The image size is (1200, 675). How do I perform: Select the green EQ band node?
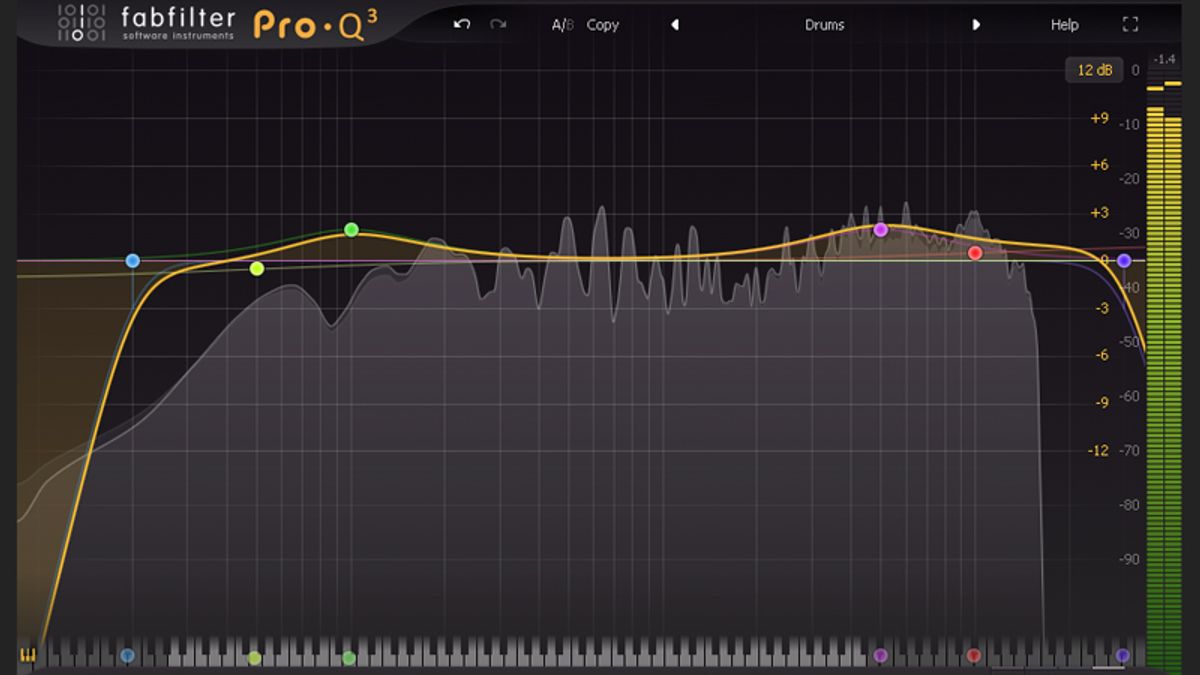tap(351, 230)
